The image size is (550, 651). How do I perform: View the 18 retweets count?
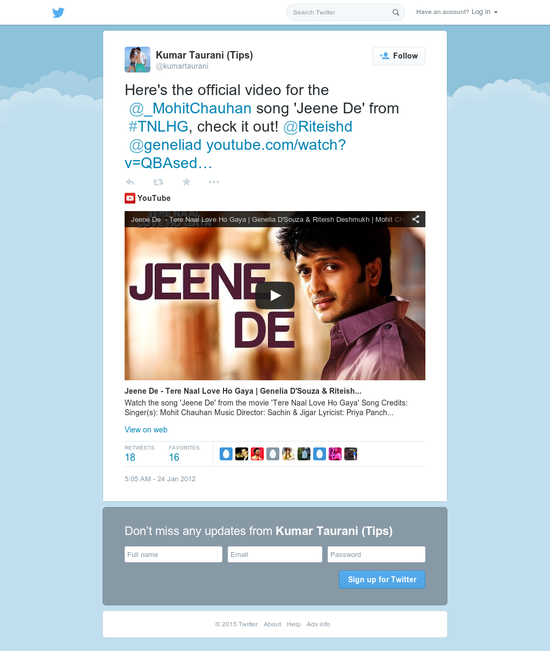tap(130, 457)
